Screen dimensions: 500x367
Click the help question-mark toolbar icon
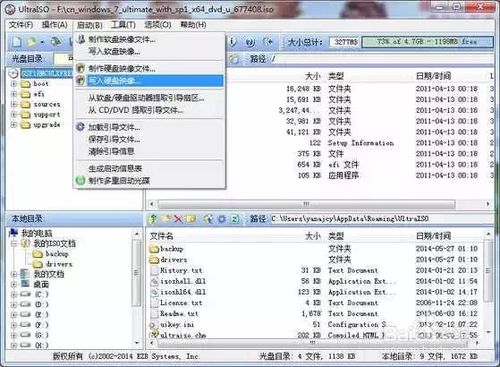pos(250,42)
